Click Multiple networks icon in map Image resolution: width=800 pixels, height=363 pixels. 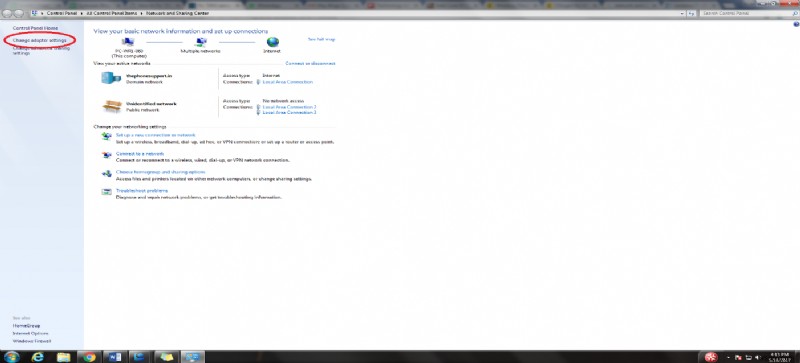click(x=201, y=42)
